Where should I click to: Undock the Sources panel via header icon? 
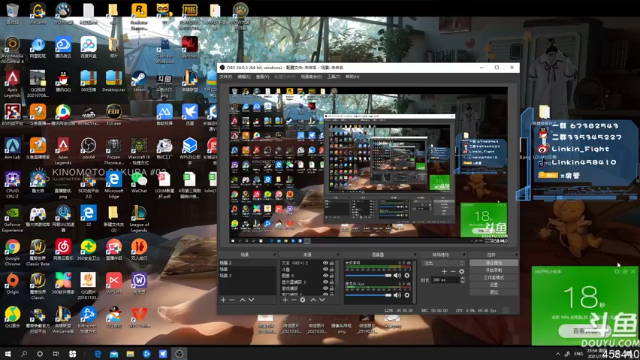point(338,254)
